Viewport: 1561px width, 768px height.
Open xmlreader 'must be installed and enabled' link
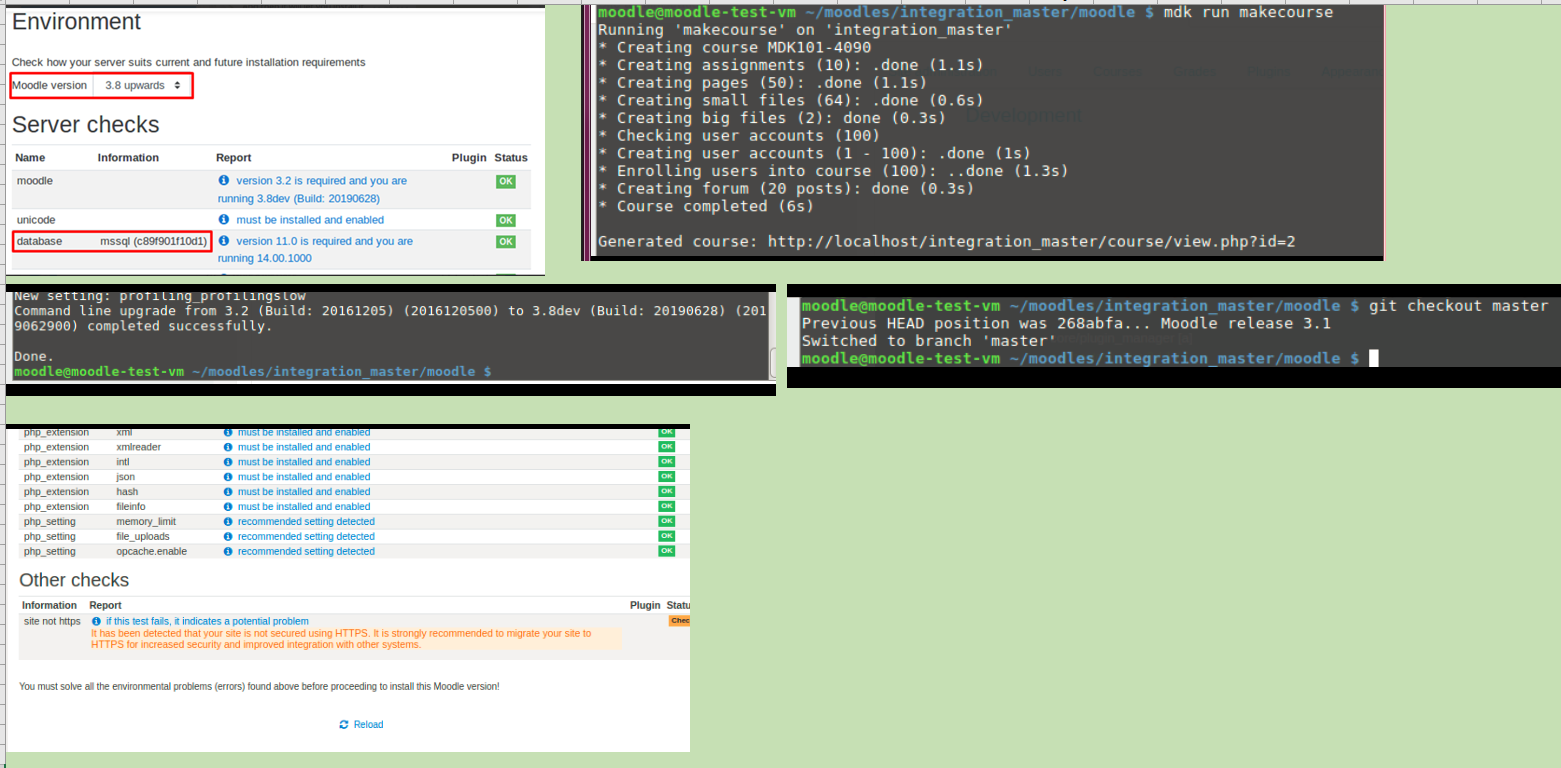point(304,447)
